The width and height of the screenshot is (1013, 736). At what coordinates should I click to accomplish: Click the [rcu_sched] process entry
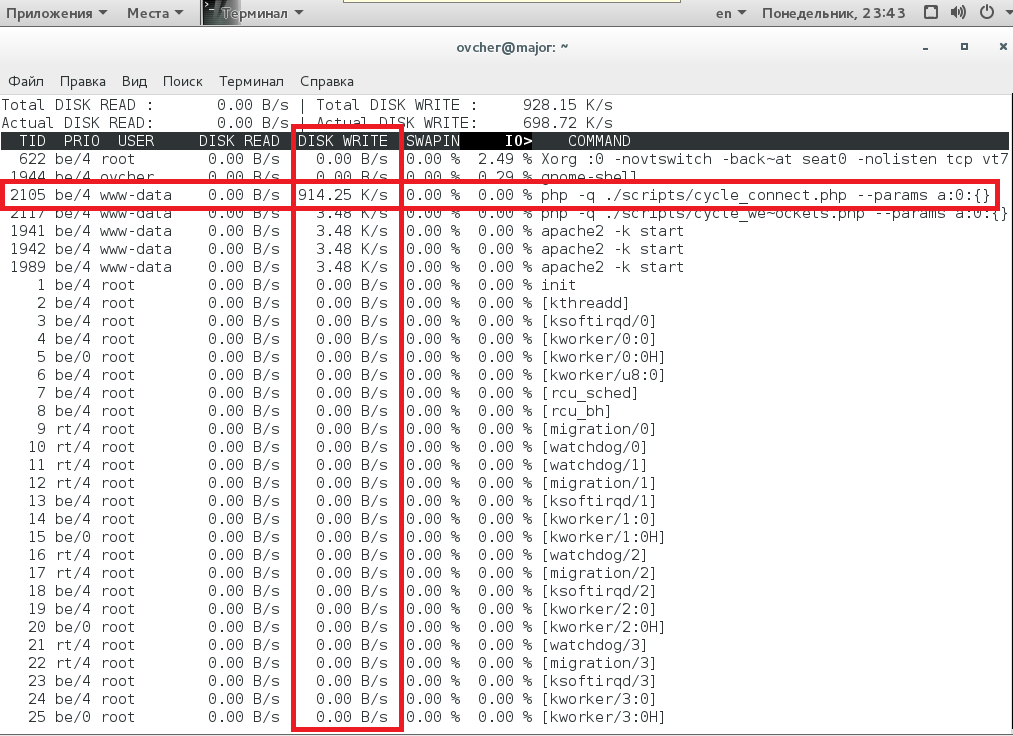(590, 394)
